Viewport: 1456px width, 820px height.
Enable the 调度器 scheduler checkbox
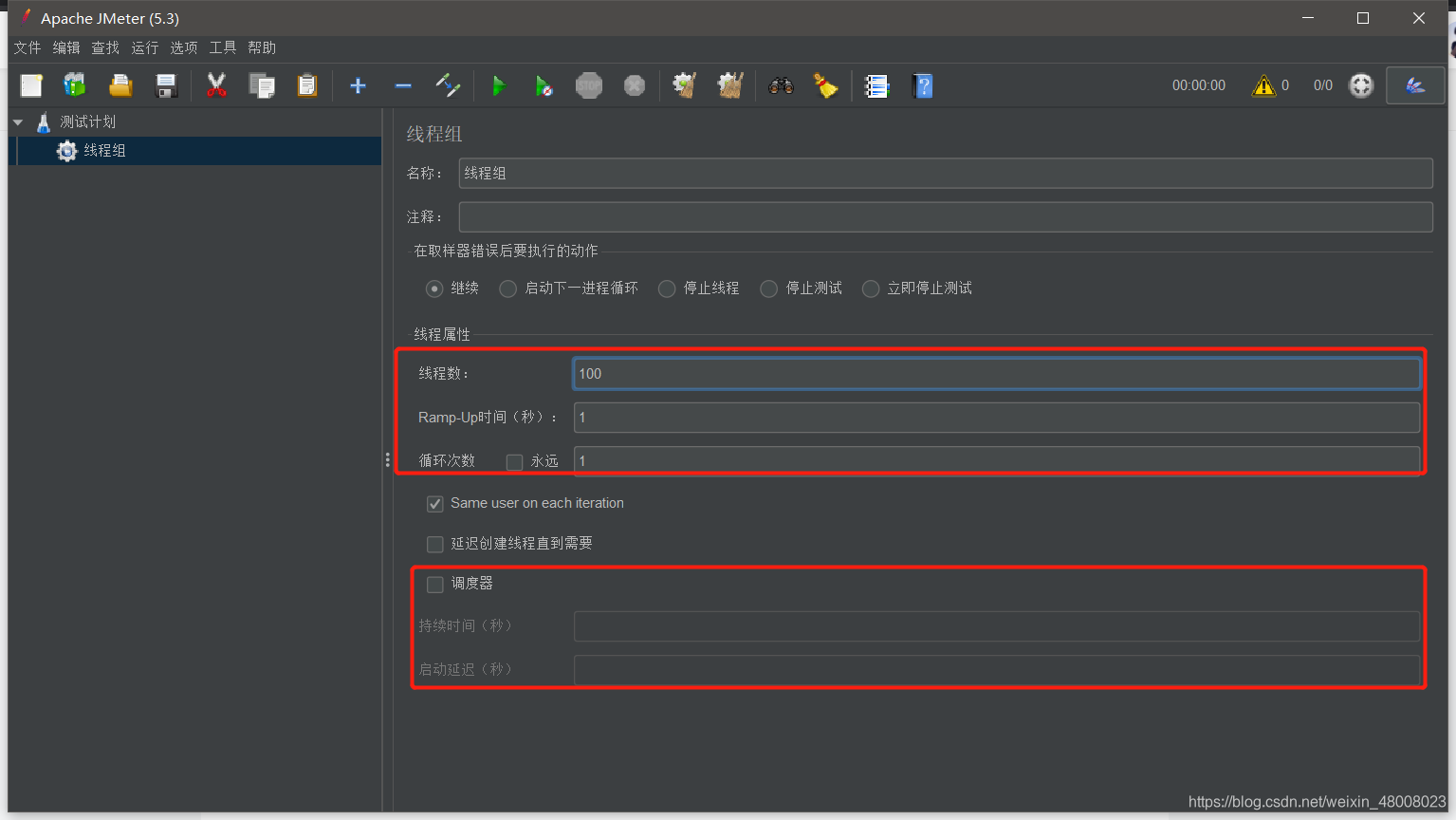(434, 584)
